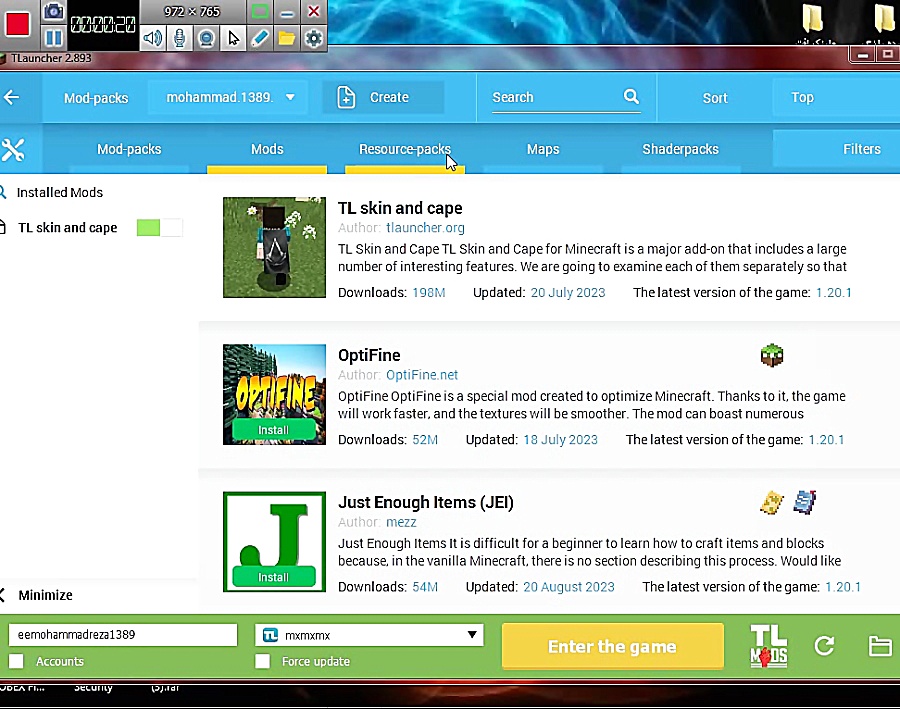Take a screenshot with the camera icon
The height and width of the screenshot is (709, 900).
53,11
